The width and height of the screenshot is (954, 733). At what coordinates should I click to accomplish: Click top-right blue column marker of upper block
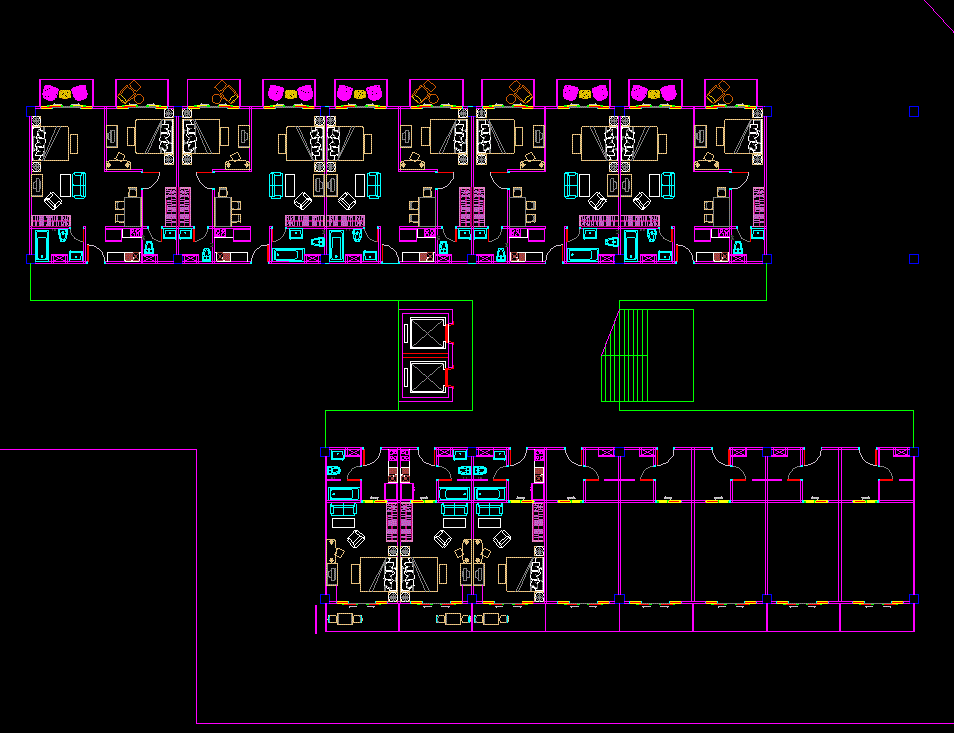[x=767, y=112]
